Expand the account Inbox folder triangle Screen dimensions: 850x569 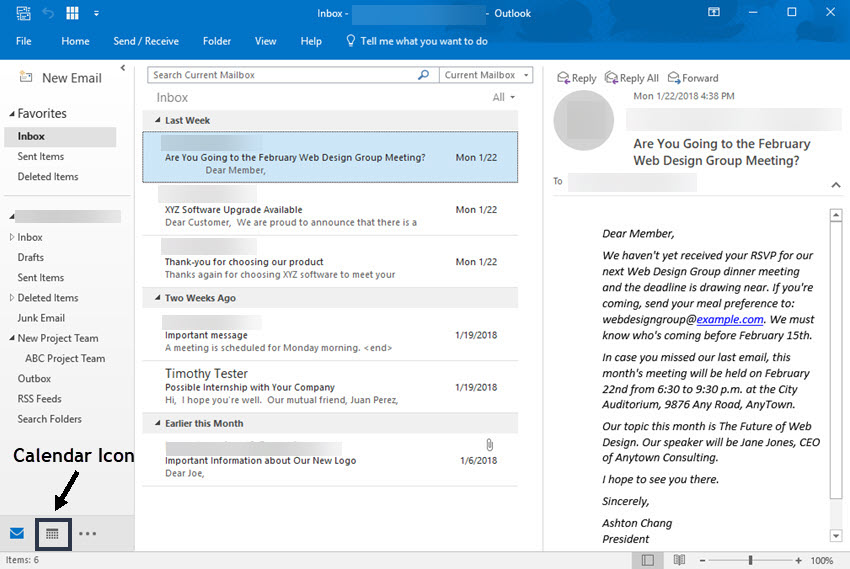coord(12,237)
